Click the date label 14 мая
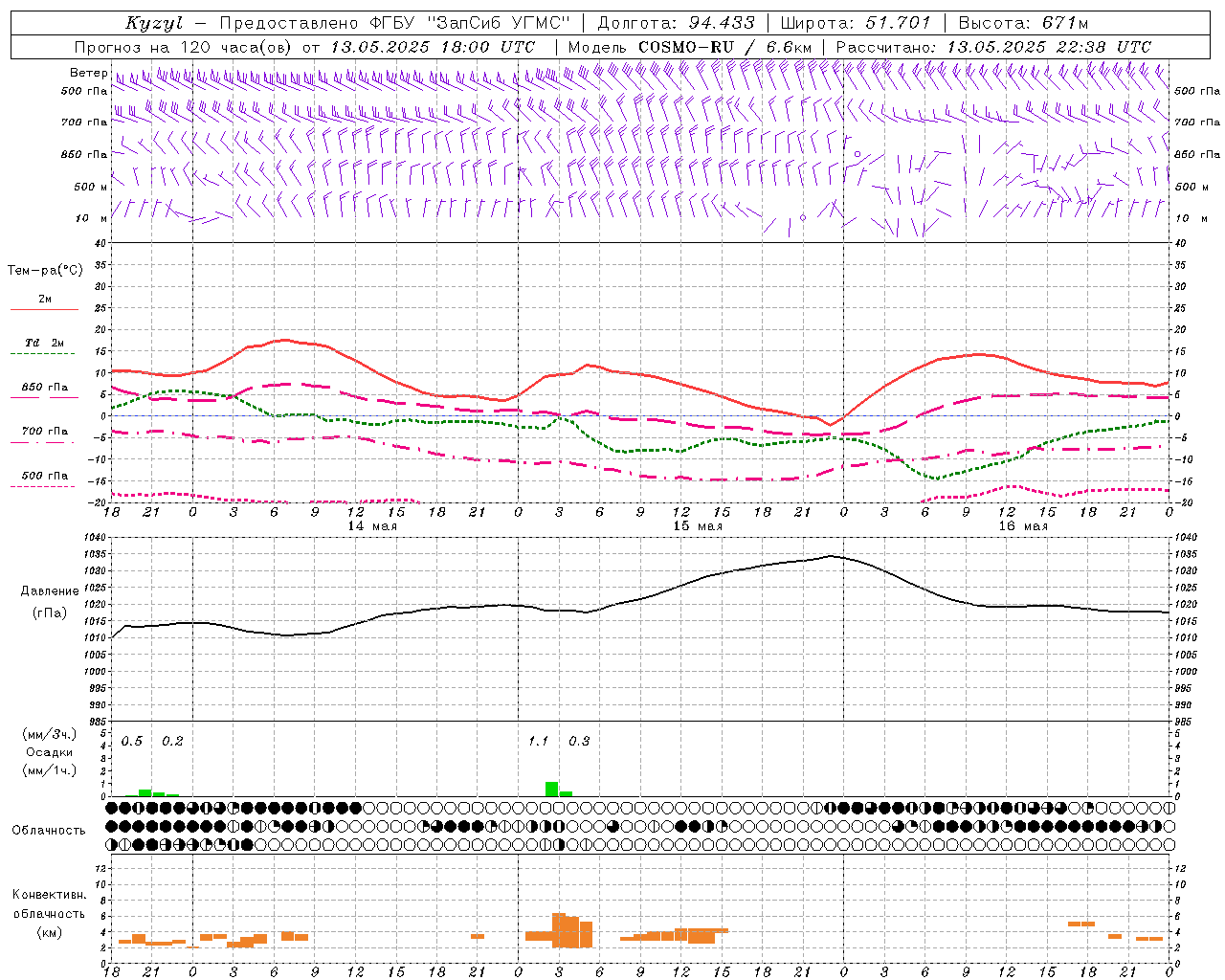1225x980 pixels. coord(372,526)
